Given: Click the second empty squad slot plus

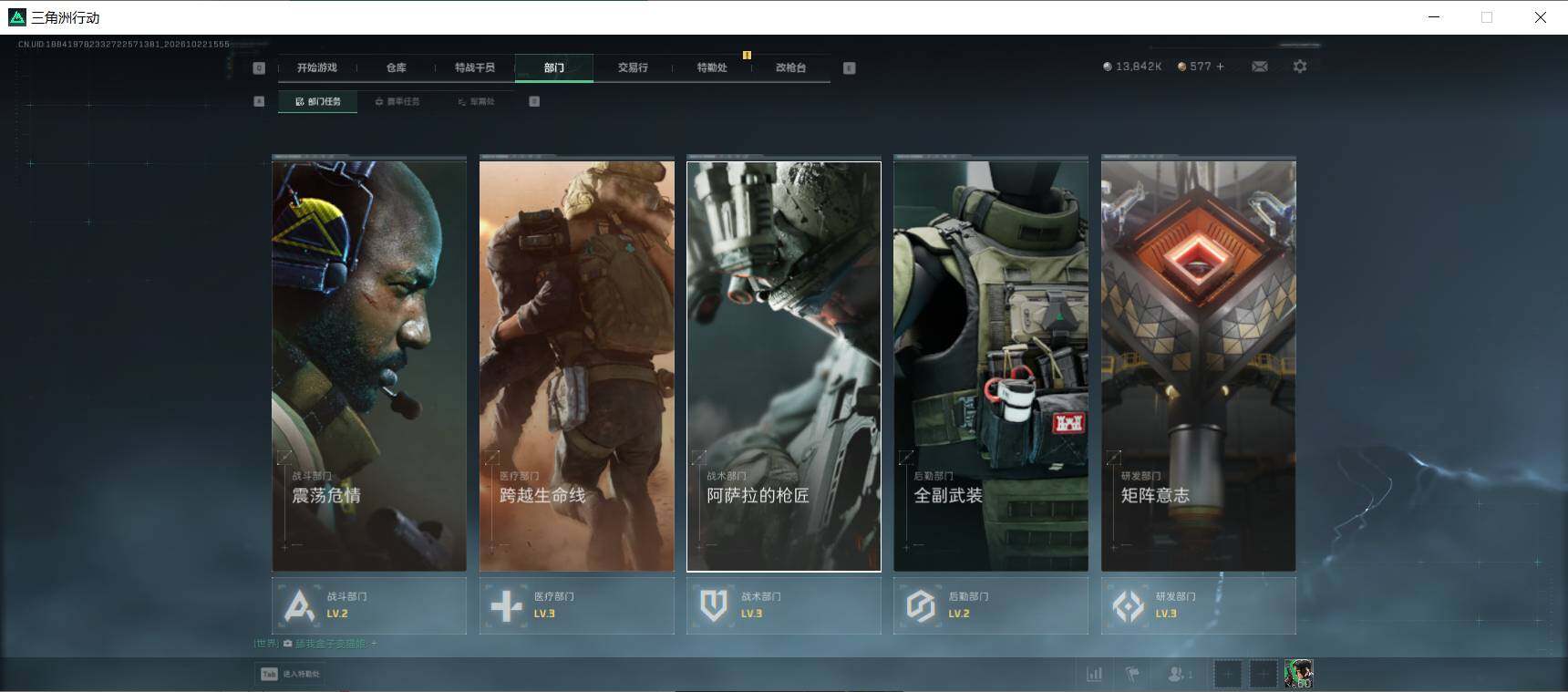Looking at the screenshot, I should pyautogui.click(x=1264, y=674).
